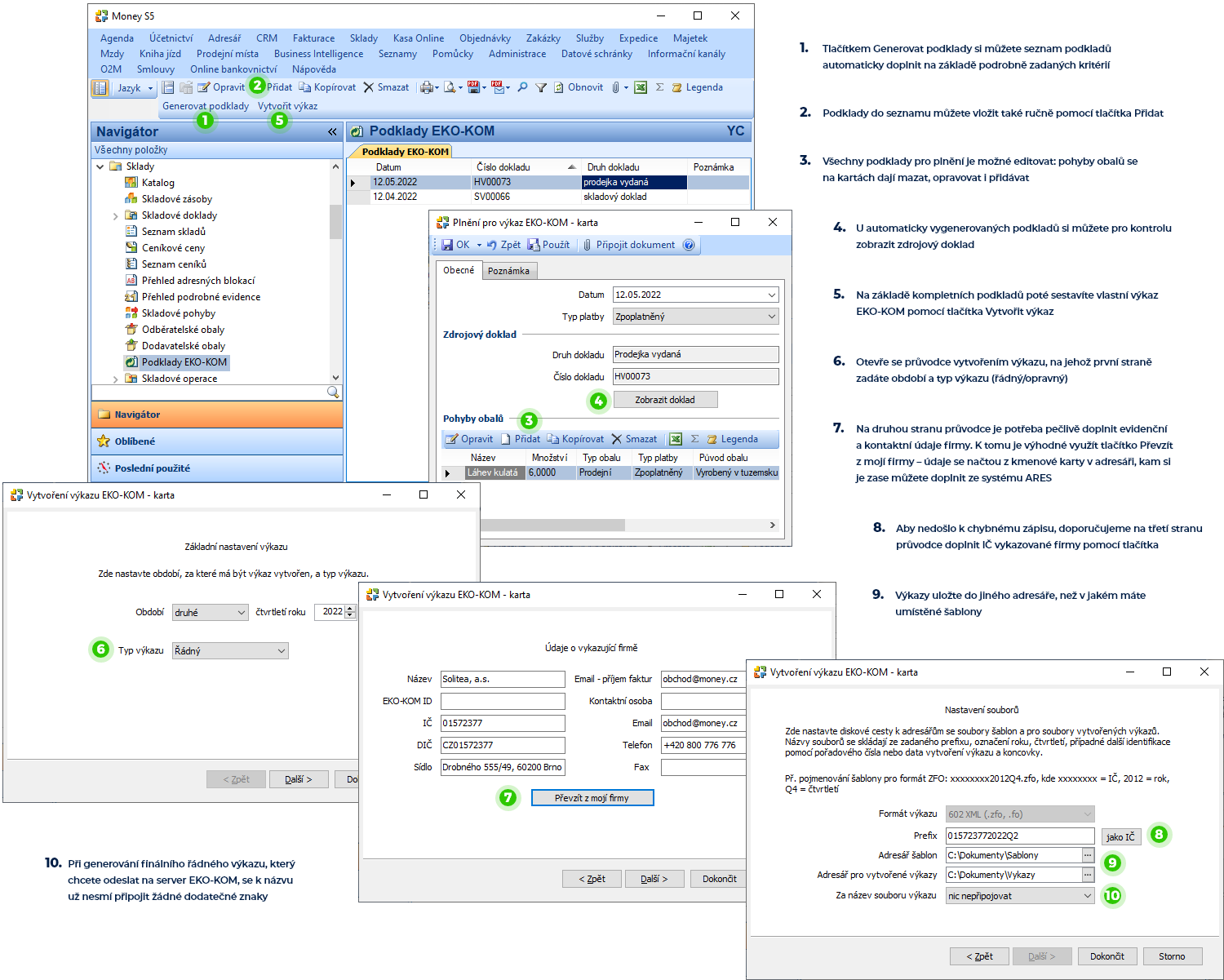This screenshot has width=1224, height=980.
Task: Click the list view icon next to Jazyk
Action: click(168, 87)
